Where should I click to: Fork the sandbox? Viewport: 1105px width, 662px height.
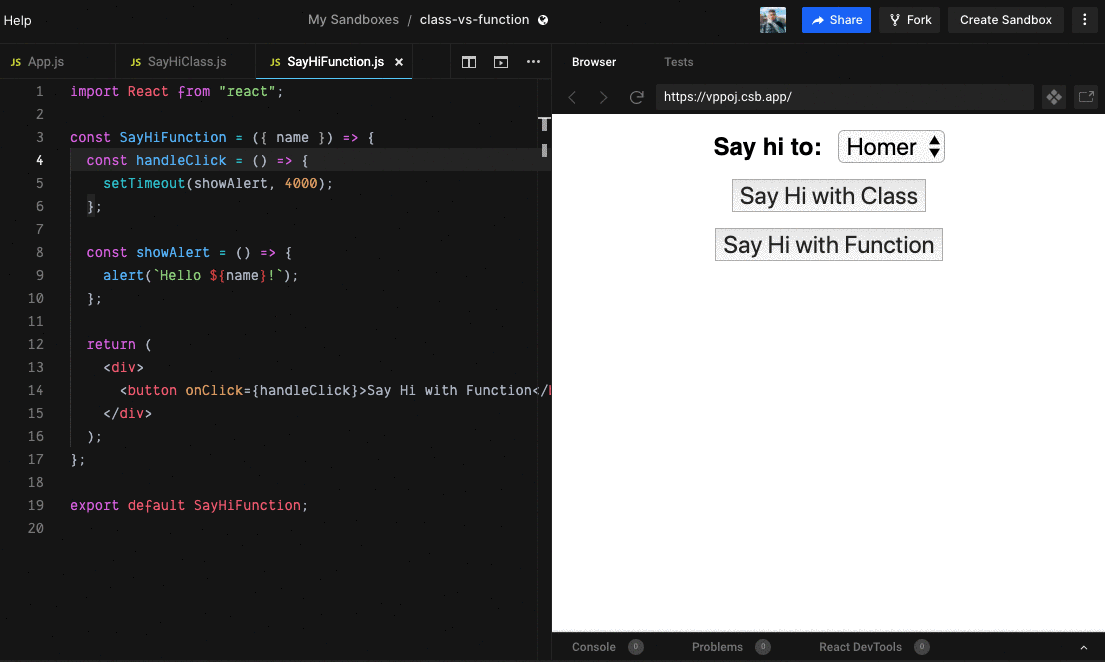point(909,19)
